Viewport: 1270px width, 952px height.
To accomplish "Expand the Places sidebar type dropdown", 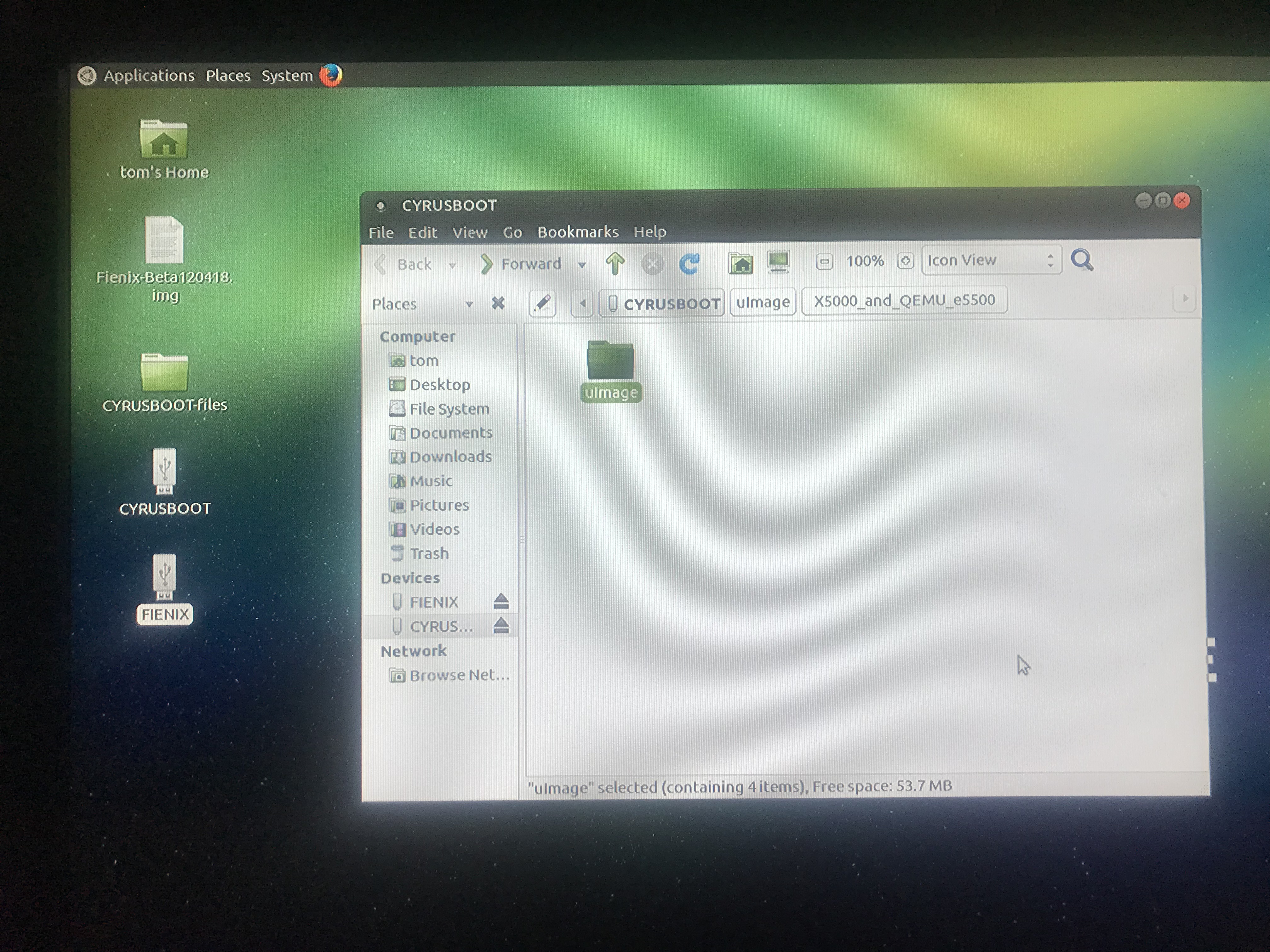I will click(469, 304).
